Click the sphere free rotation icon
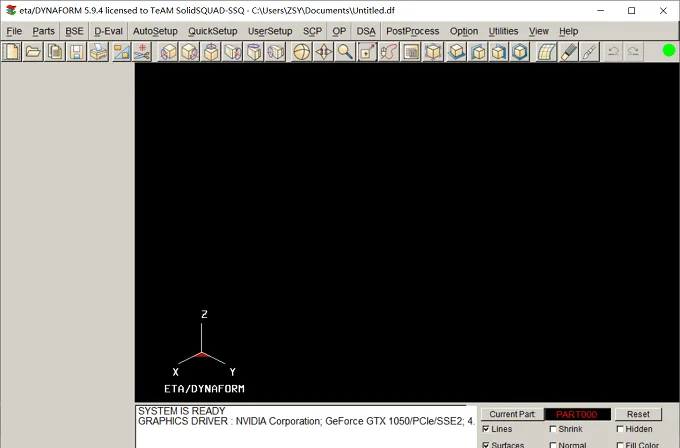 [x=302, y=52]
